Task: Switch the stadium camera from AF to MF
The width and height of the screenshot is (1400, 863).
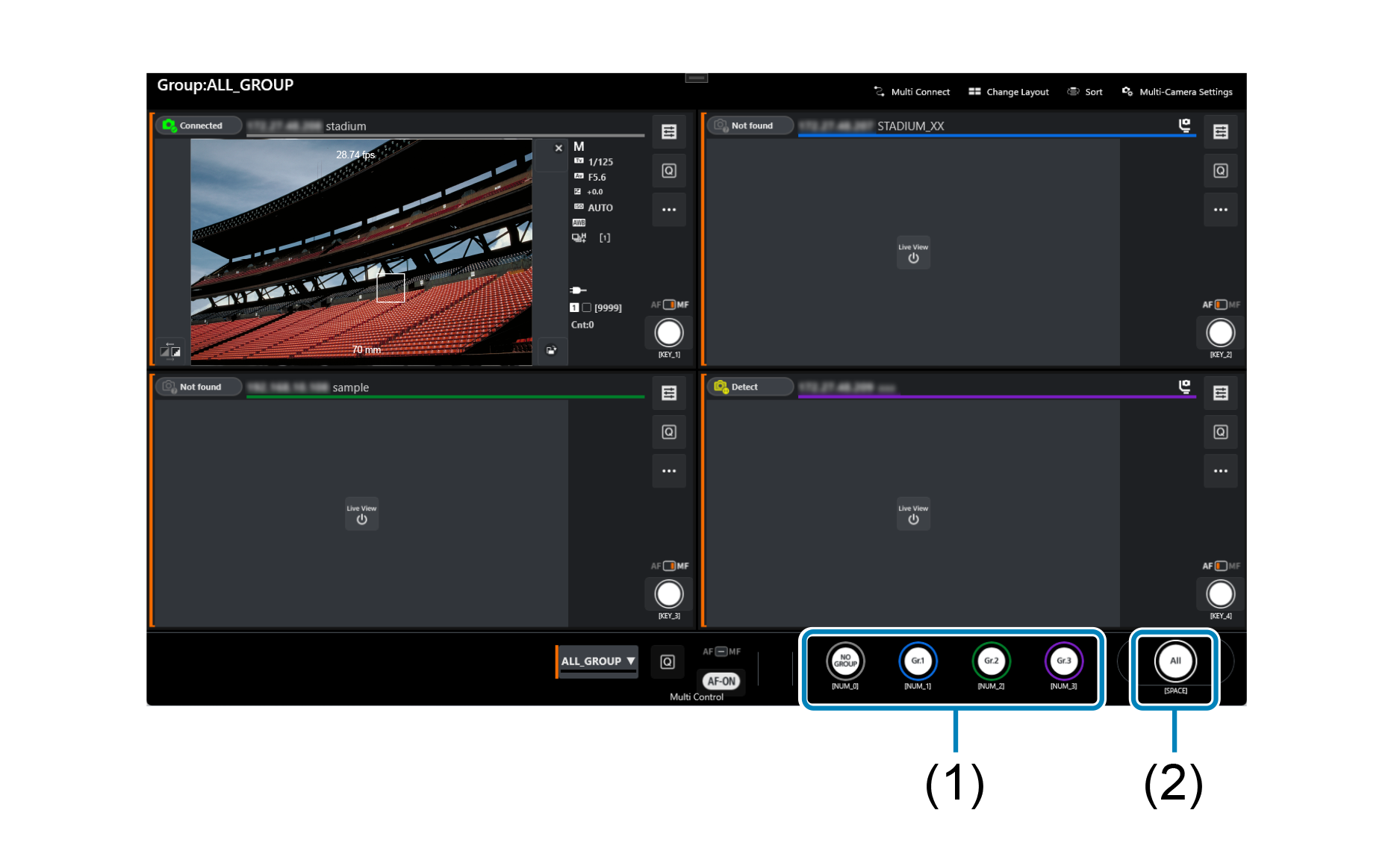Action: coord(671,305)
